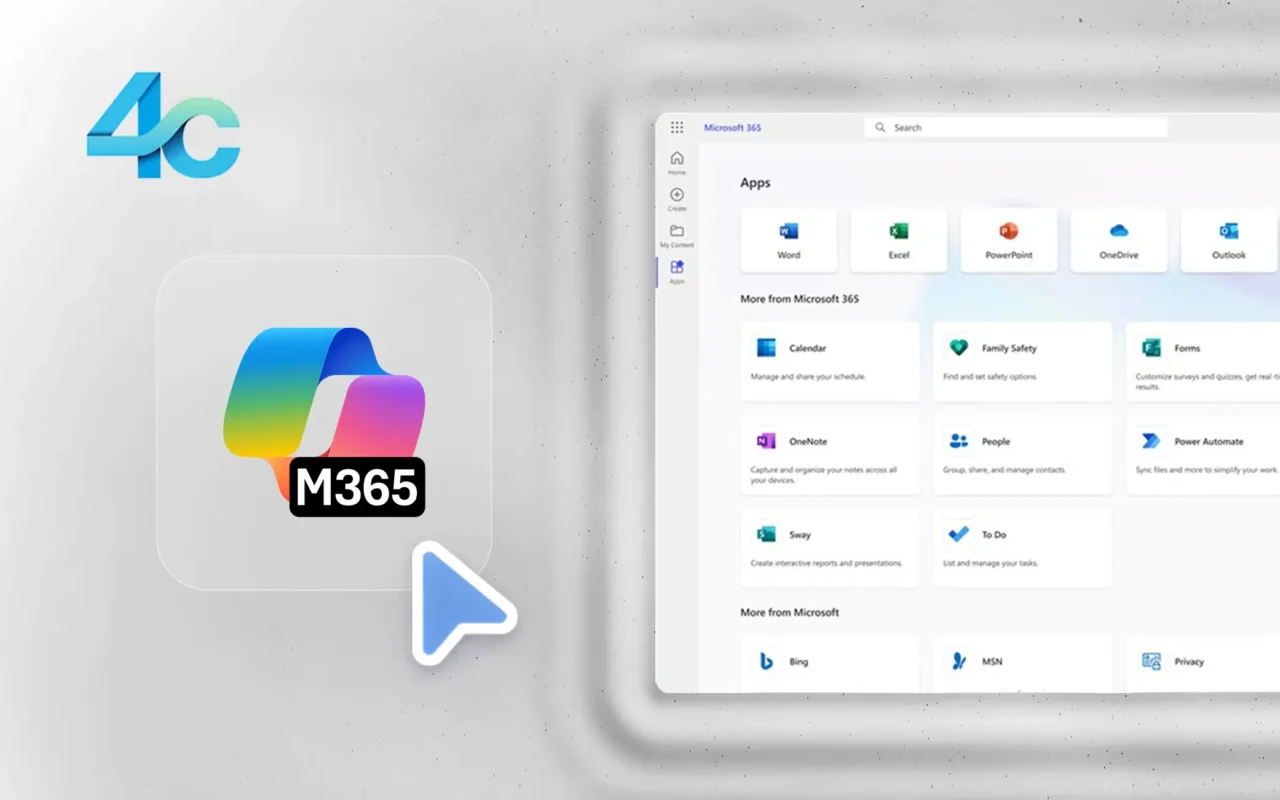Open the To Do tasks card

coord(1022,547)
